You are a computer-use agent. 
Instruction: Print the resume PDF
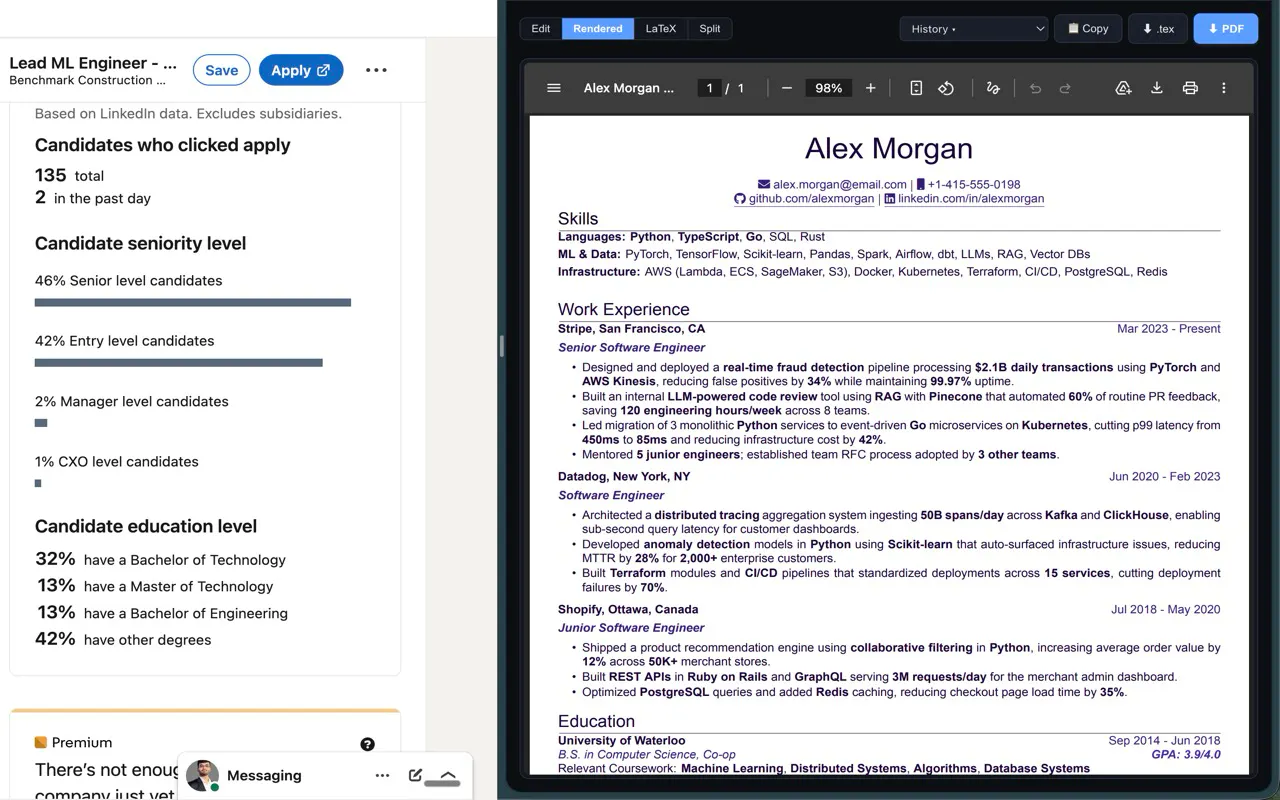coord(1190,88)
